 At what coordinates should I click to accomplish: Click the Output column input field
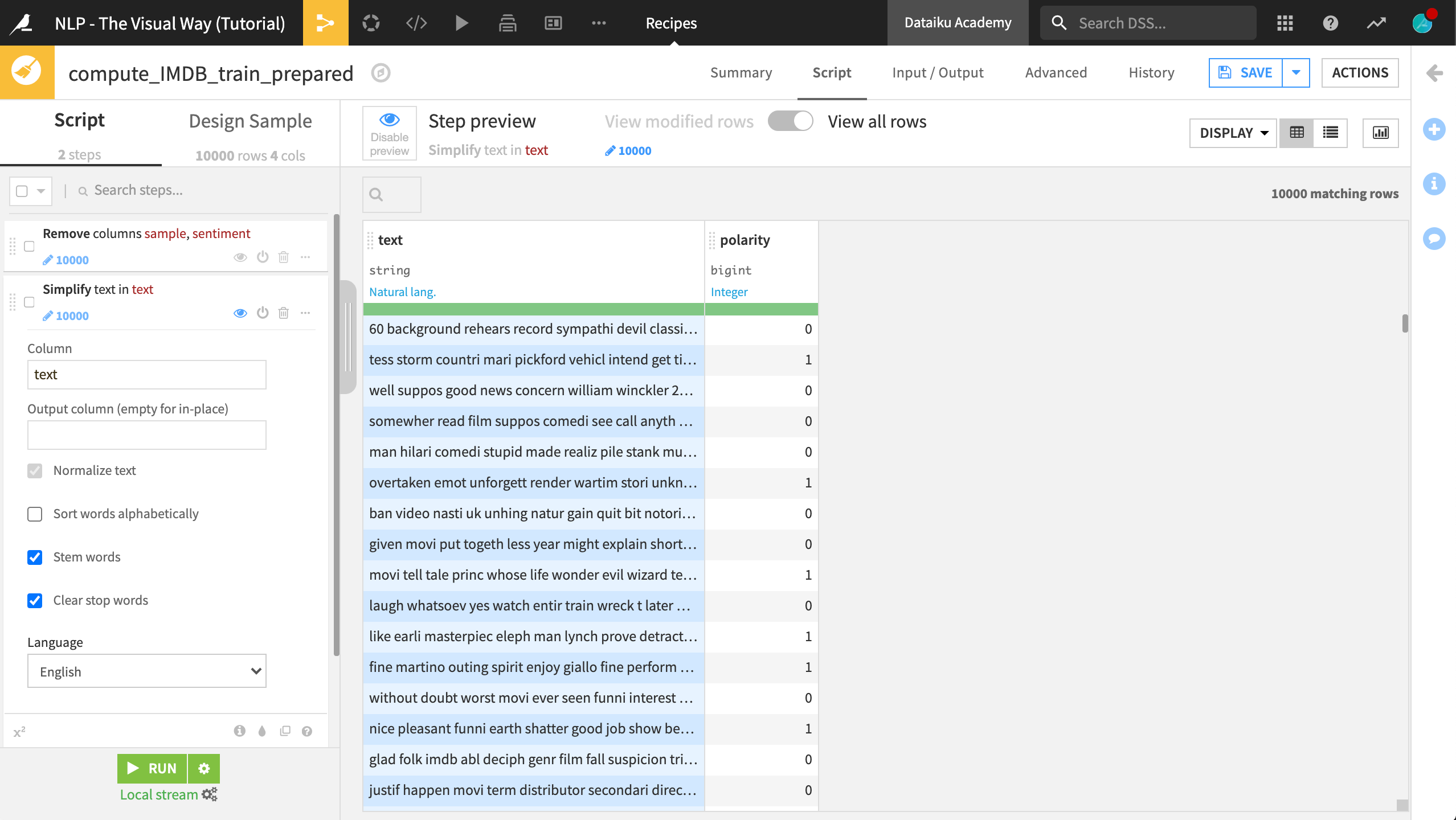point(146,435)
